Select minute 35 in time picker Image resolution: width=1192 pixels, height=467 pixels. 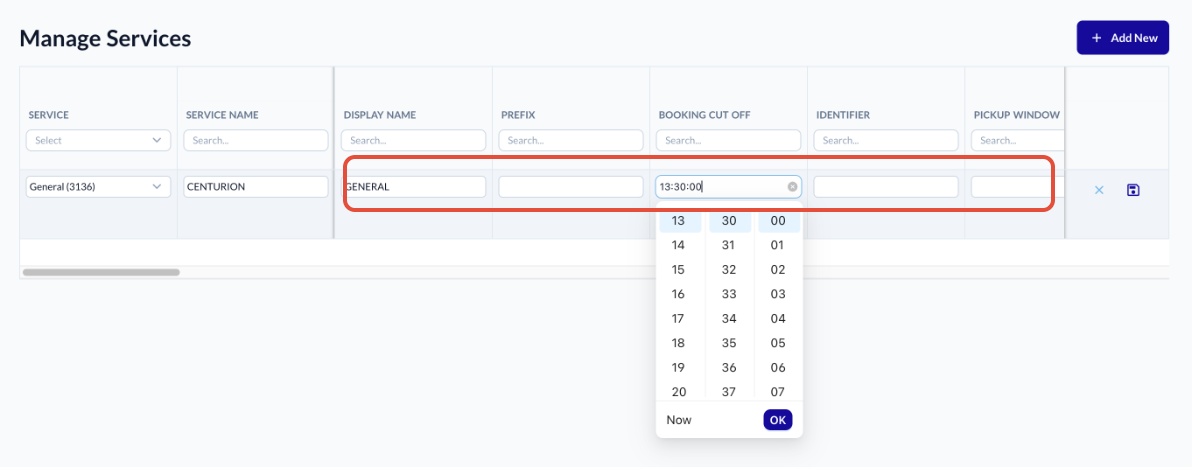click(730, 343)
